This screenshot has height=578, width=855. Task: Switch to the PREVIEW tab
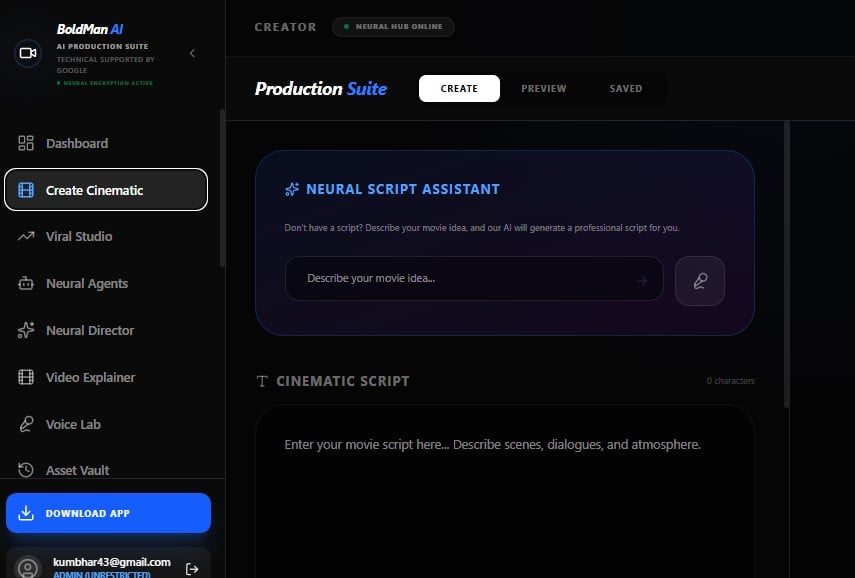pos(544,88)
